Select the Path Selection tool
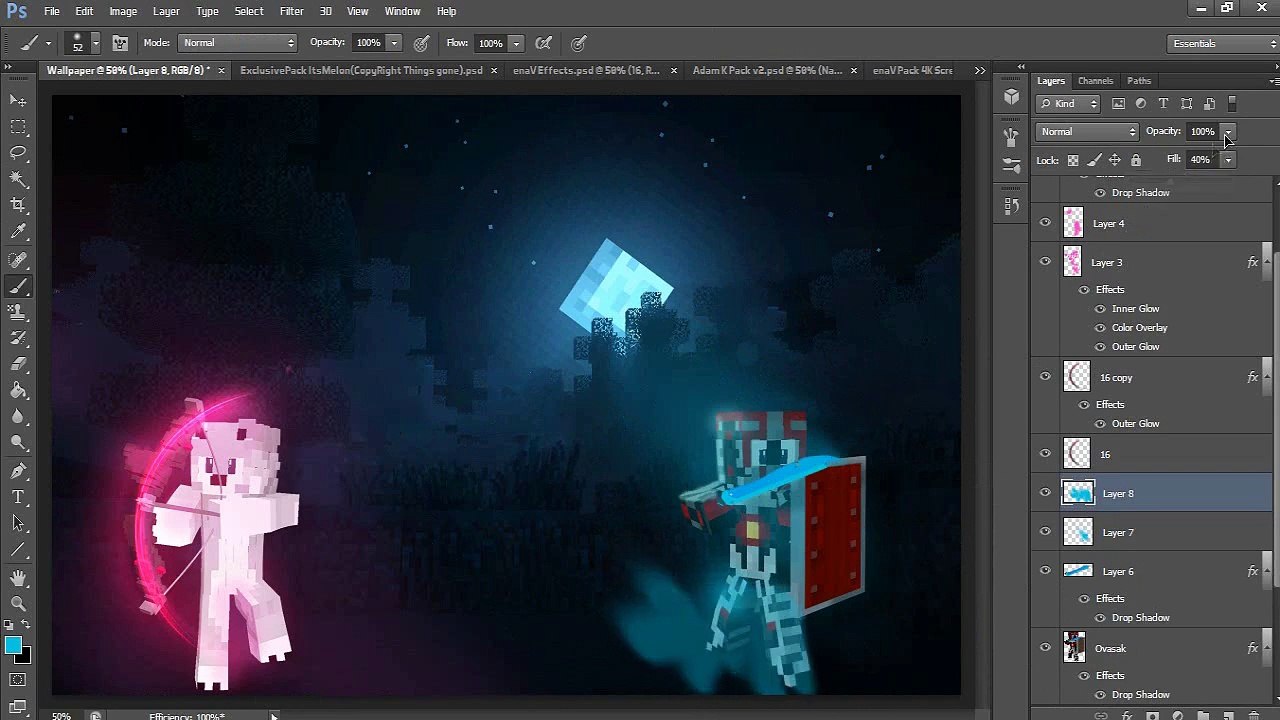1280x720 pixels. (18, 523)
